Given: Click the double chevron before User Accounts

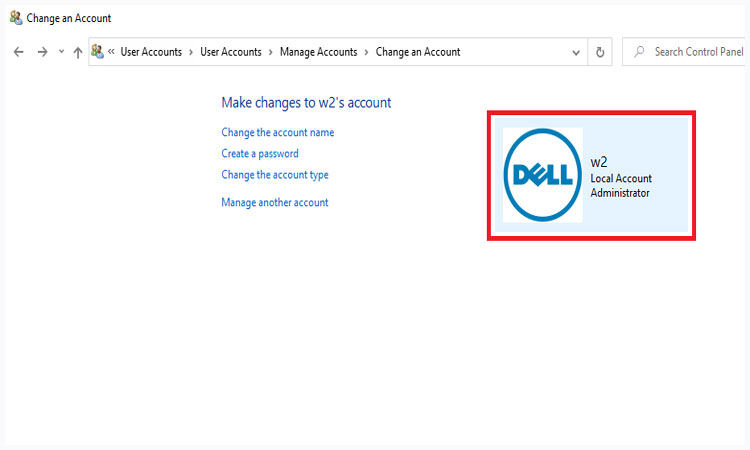Looking at the screenshot, I should coord(111,51).
